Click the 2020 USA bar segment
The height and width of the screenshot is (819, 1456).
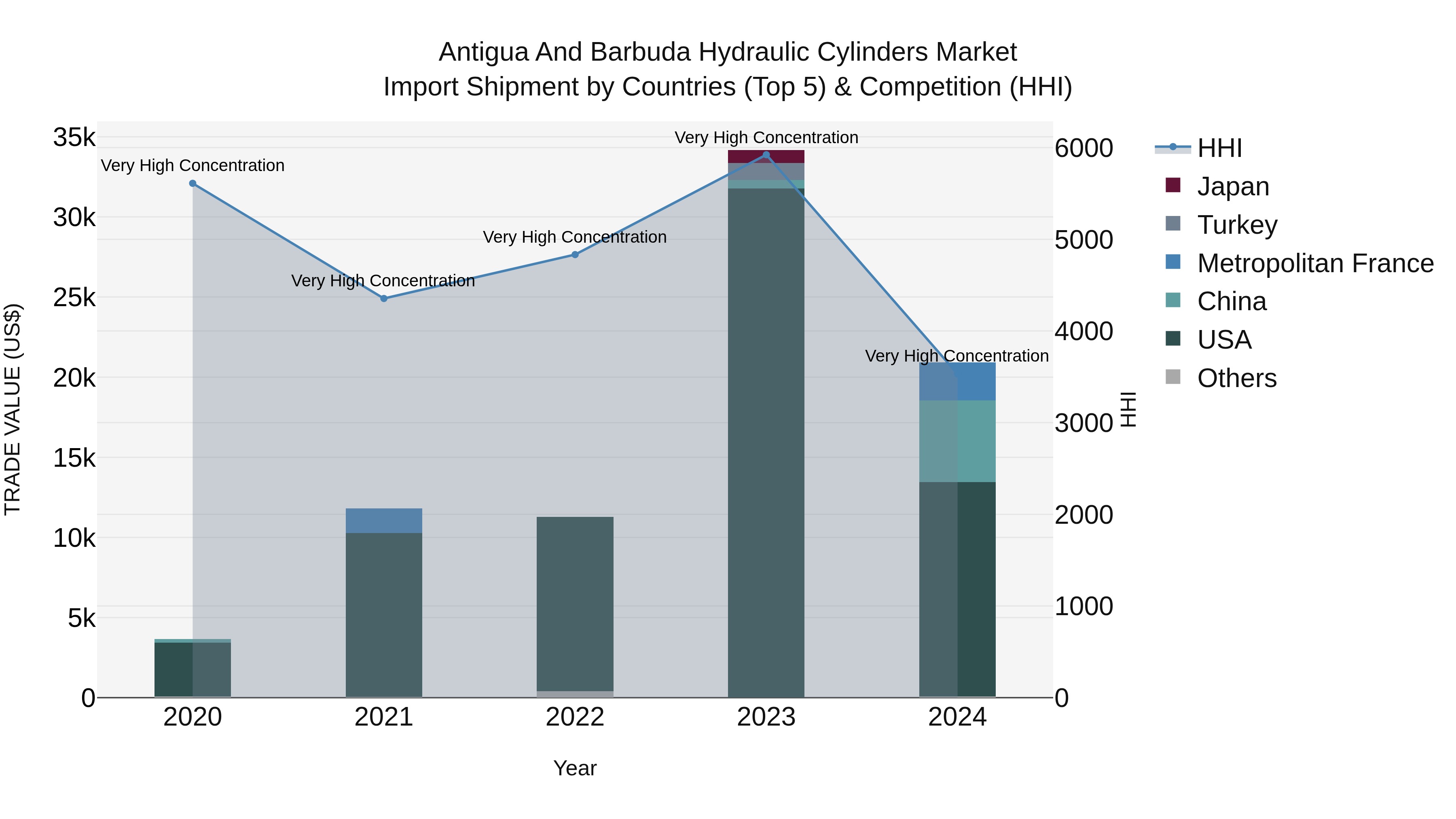coord(193,670)
